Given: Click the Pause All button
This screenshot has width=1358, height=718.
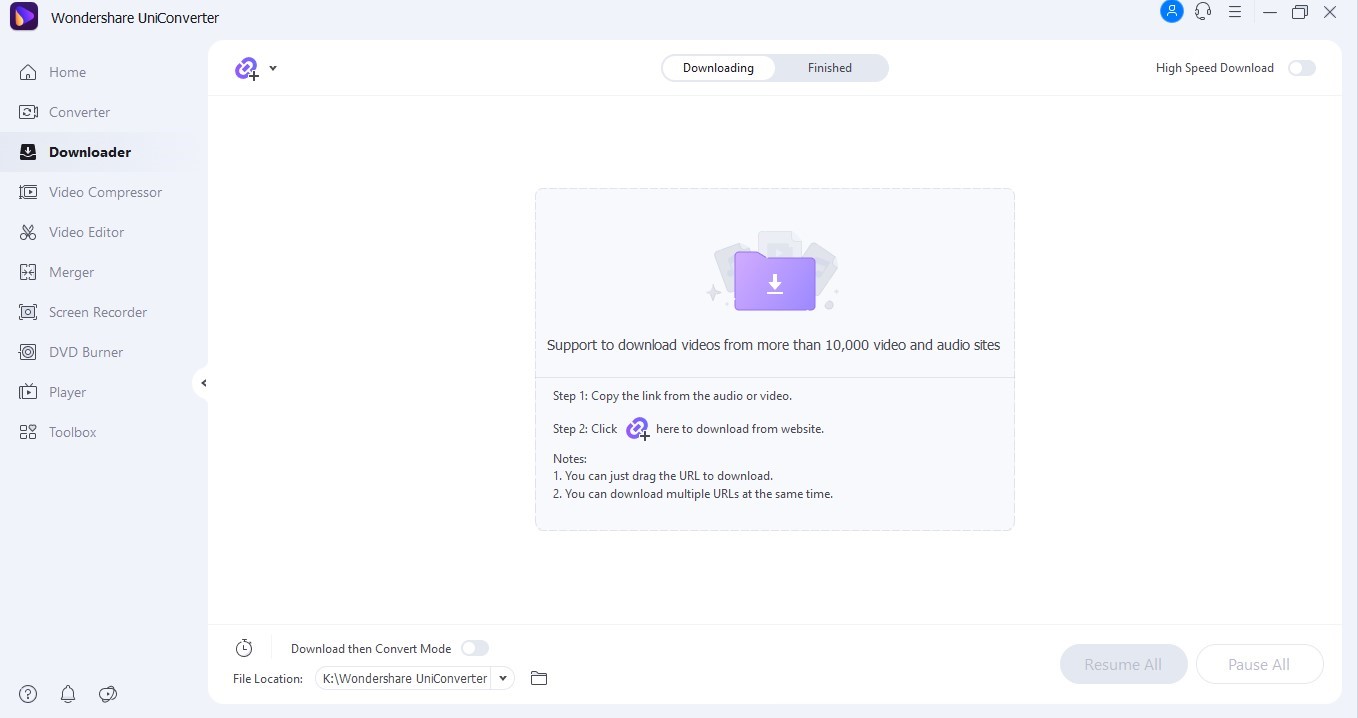Looking at the screenshot, I should click(x=1259, y=664).
